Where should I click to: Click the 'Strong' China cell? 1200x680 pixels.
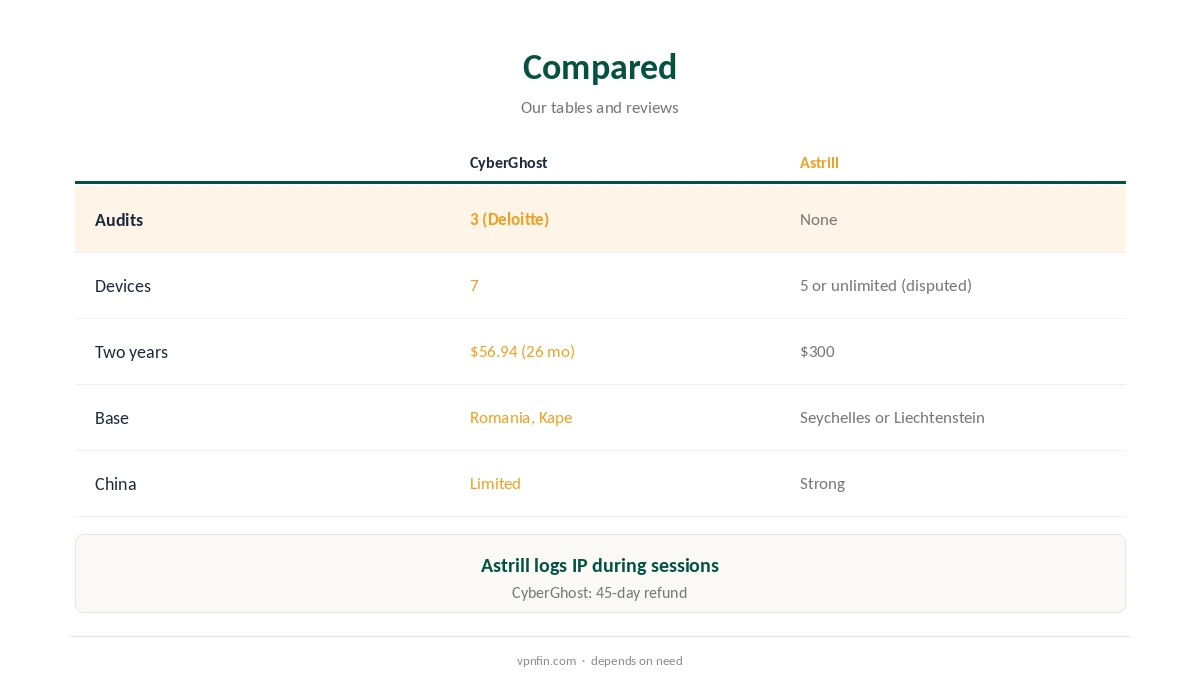point(822,484)
